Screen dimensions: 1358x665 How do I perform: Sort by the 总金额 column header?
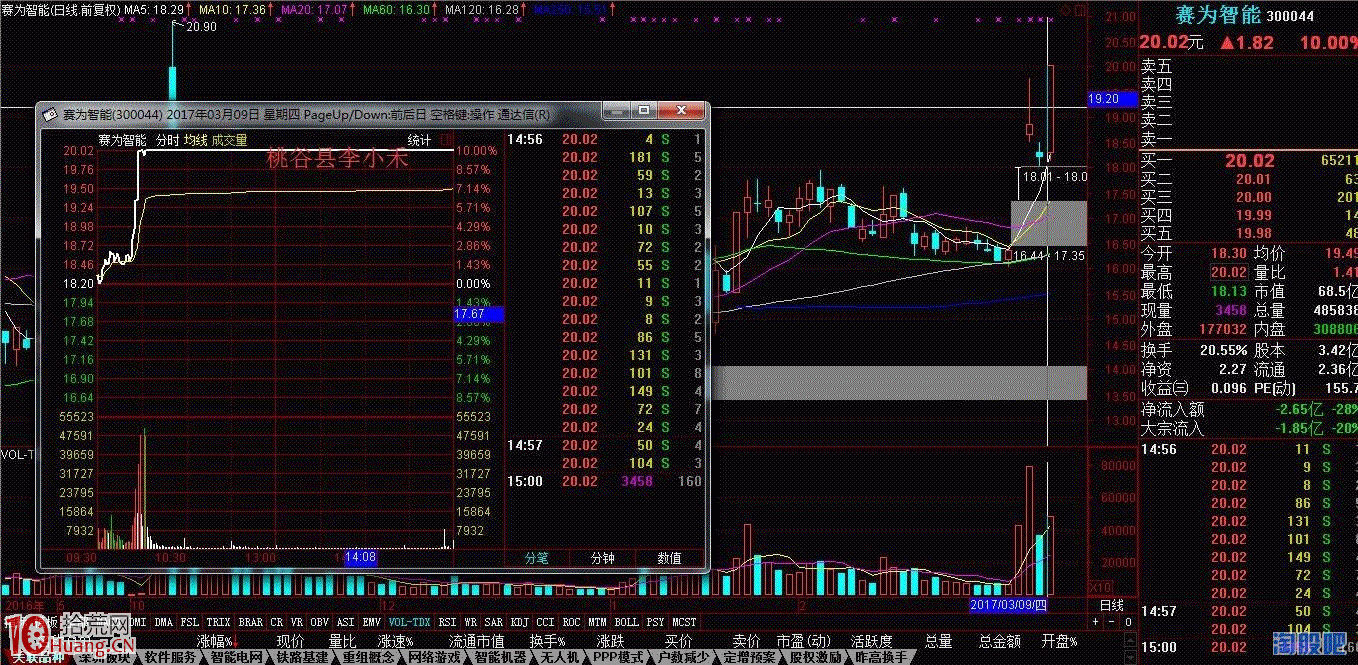(1000, 641)
